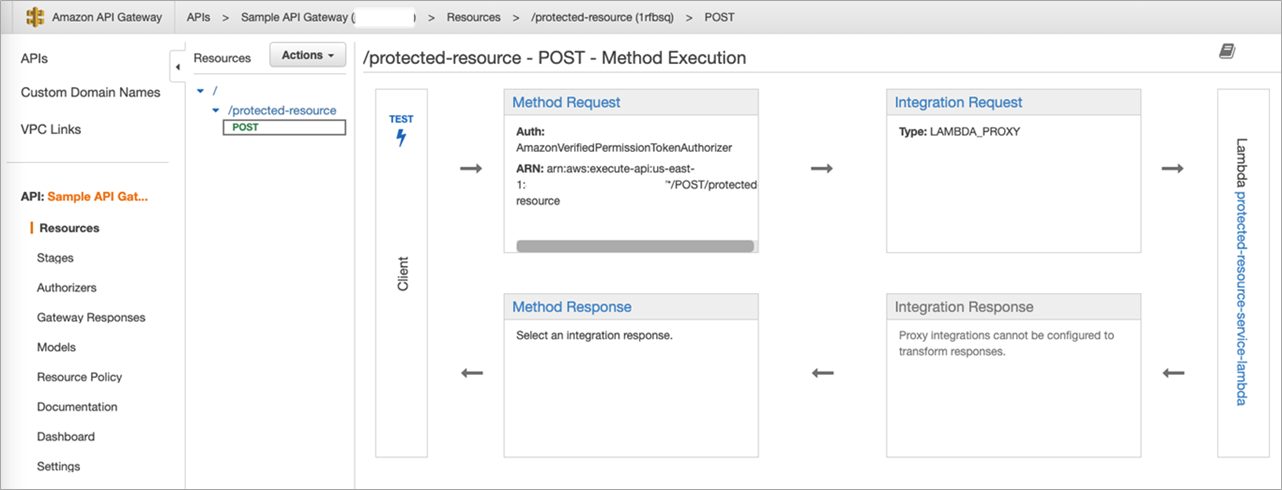Open the Method Response link

coord(572,306)
